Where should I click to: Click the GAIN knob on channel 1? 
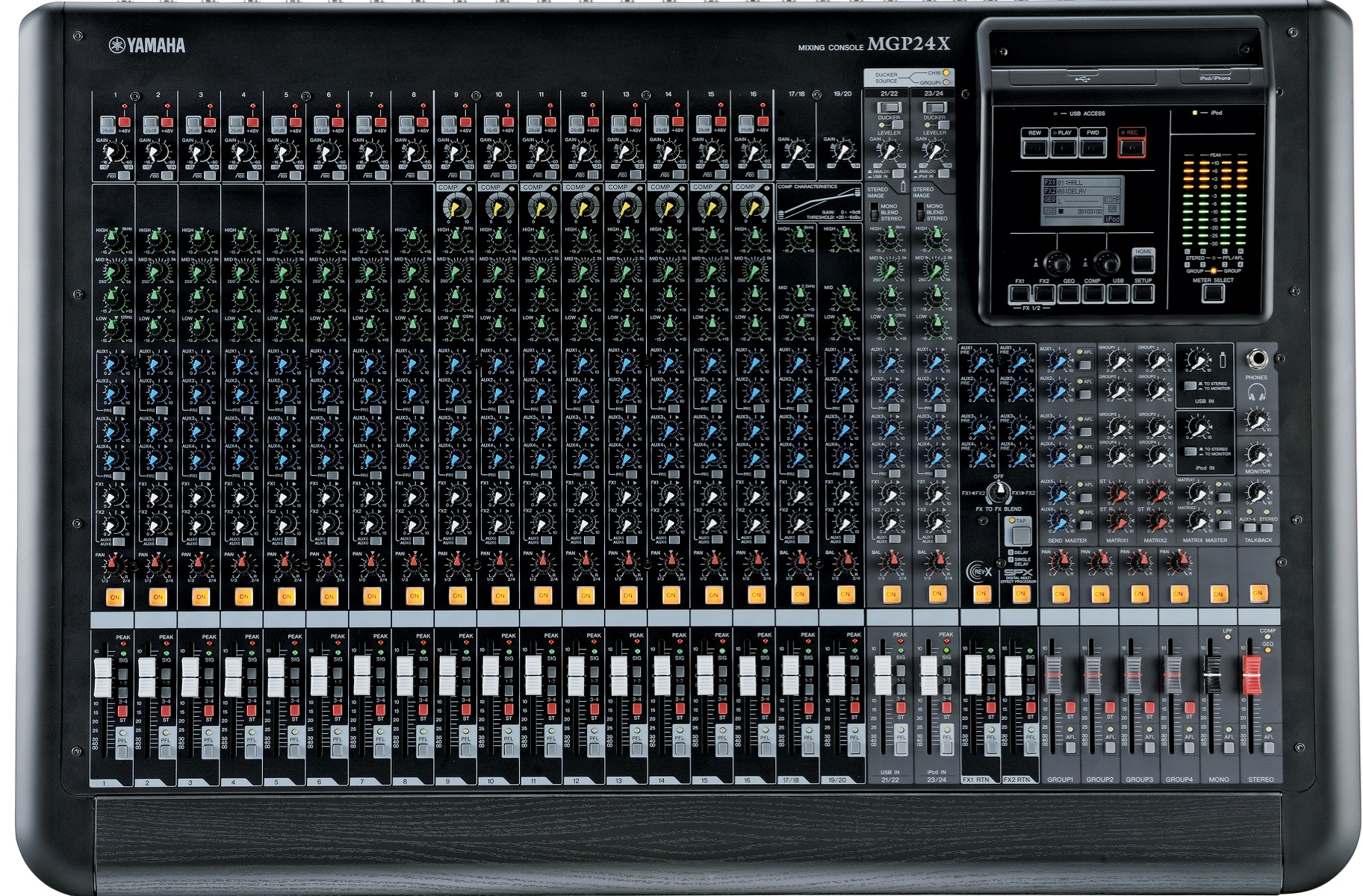[x=114, y=152]
